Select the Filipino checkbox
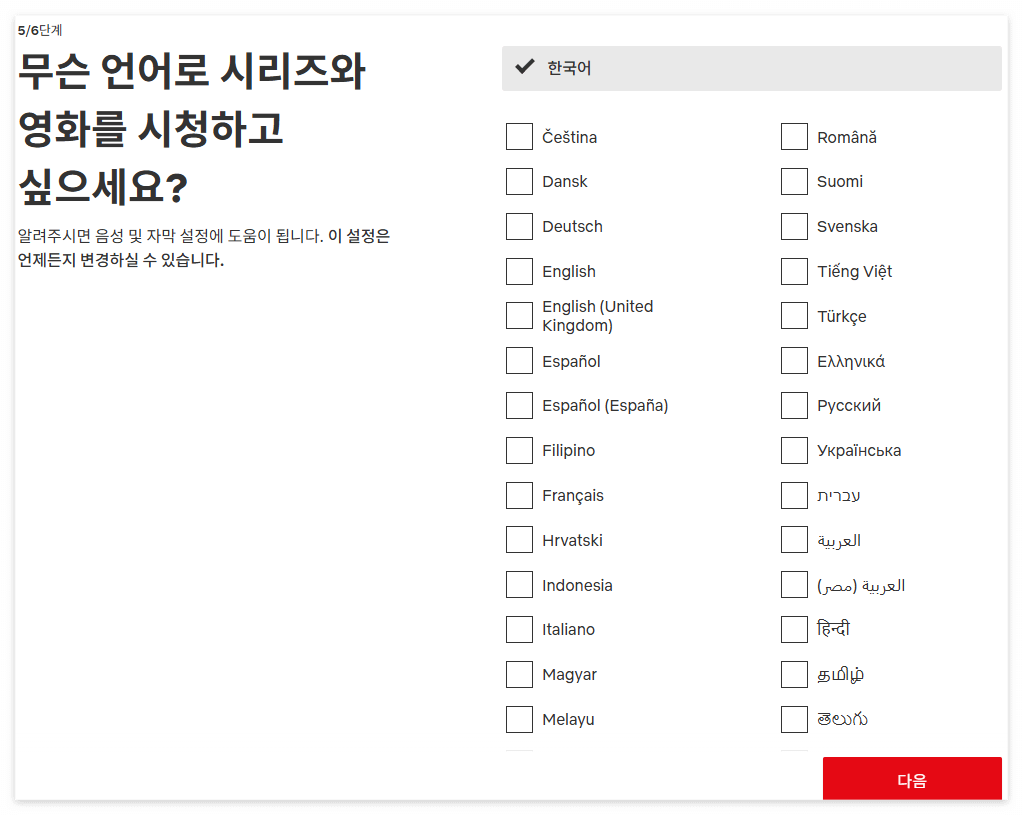 click(519, 450)
